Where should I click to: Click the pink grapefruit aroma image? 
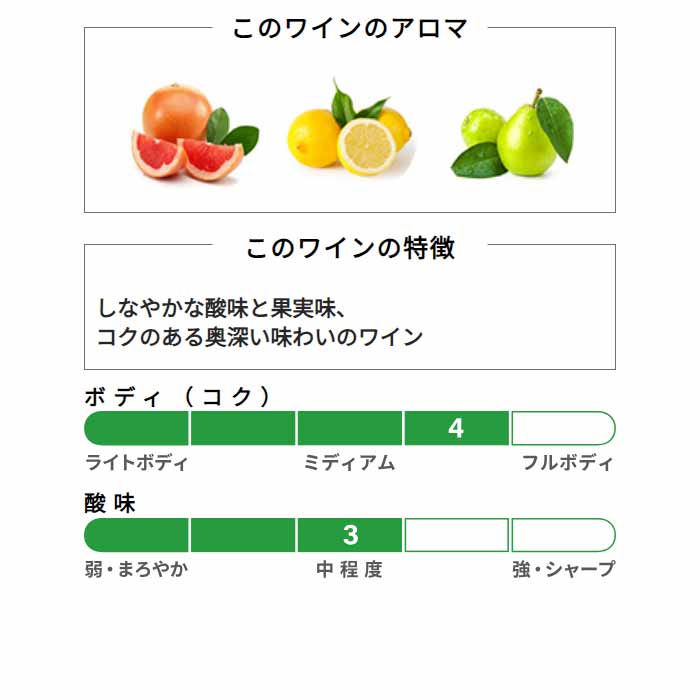click(x=195, y=131)
